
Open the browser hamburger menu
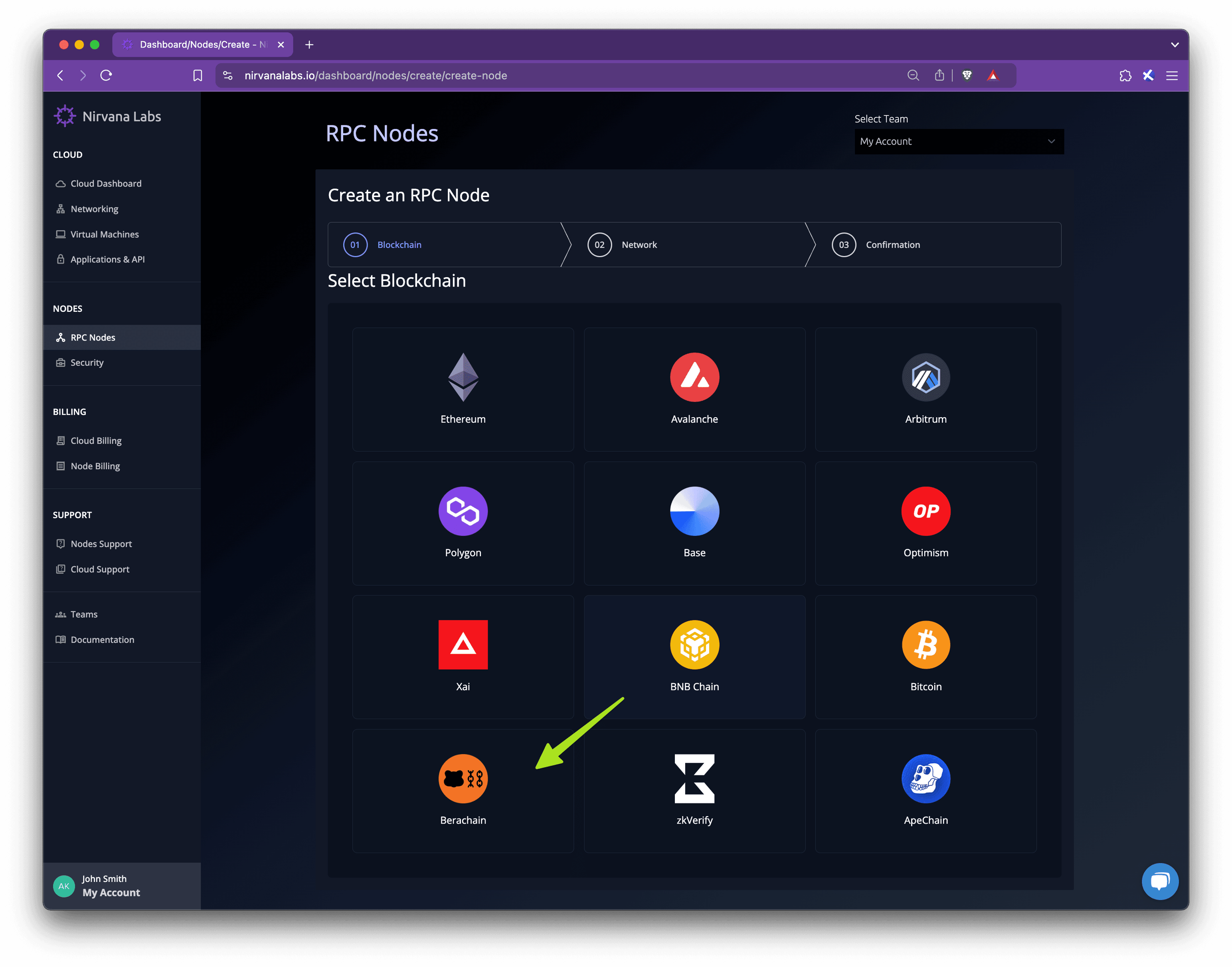click(1171, 75)
